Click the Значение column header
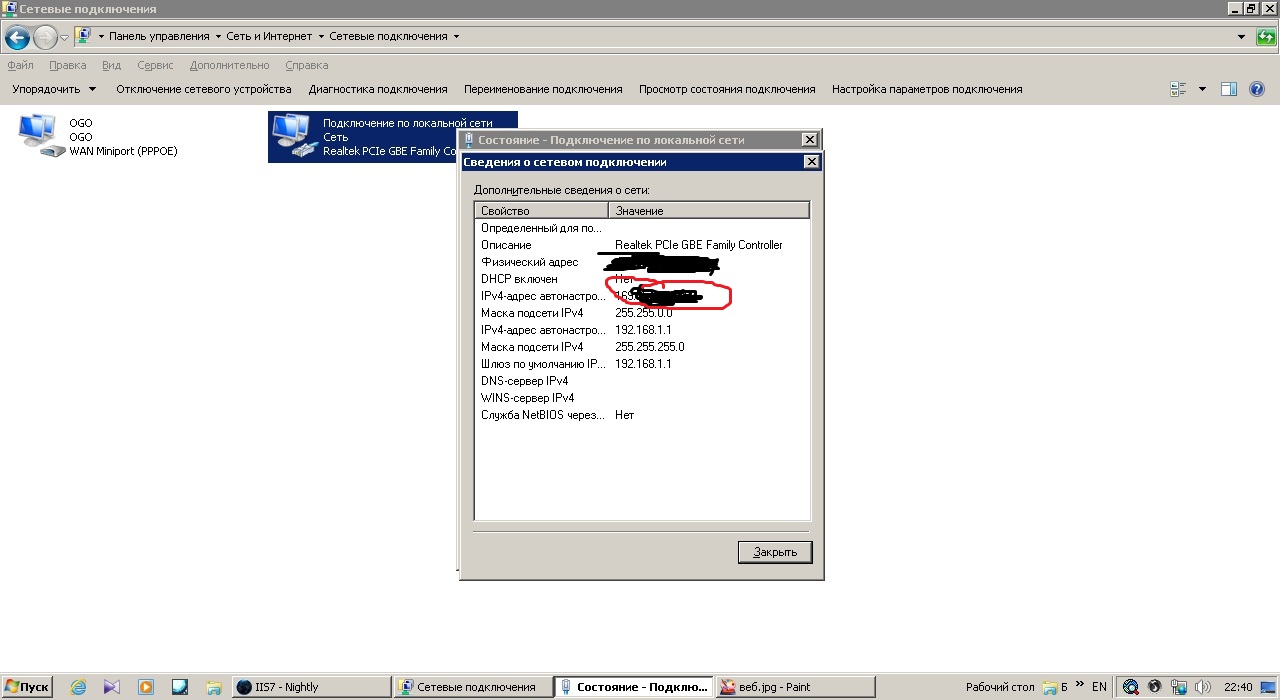The image size is (1280, 700). pyautogui.click(x=709, y=211)
